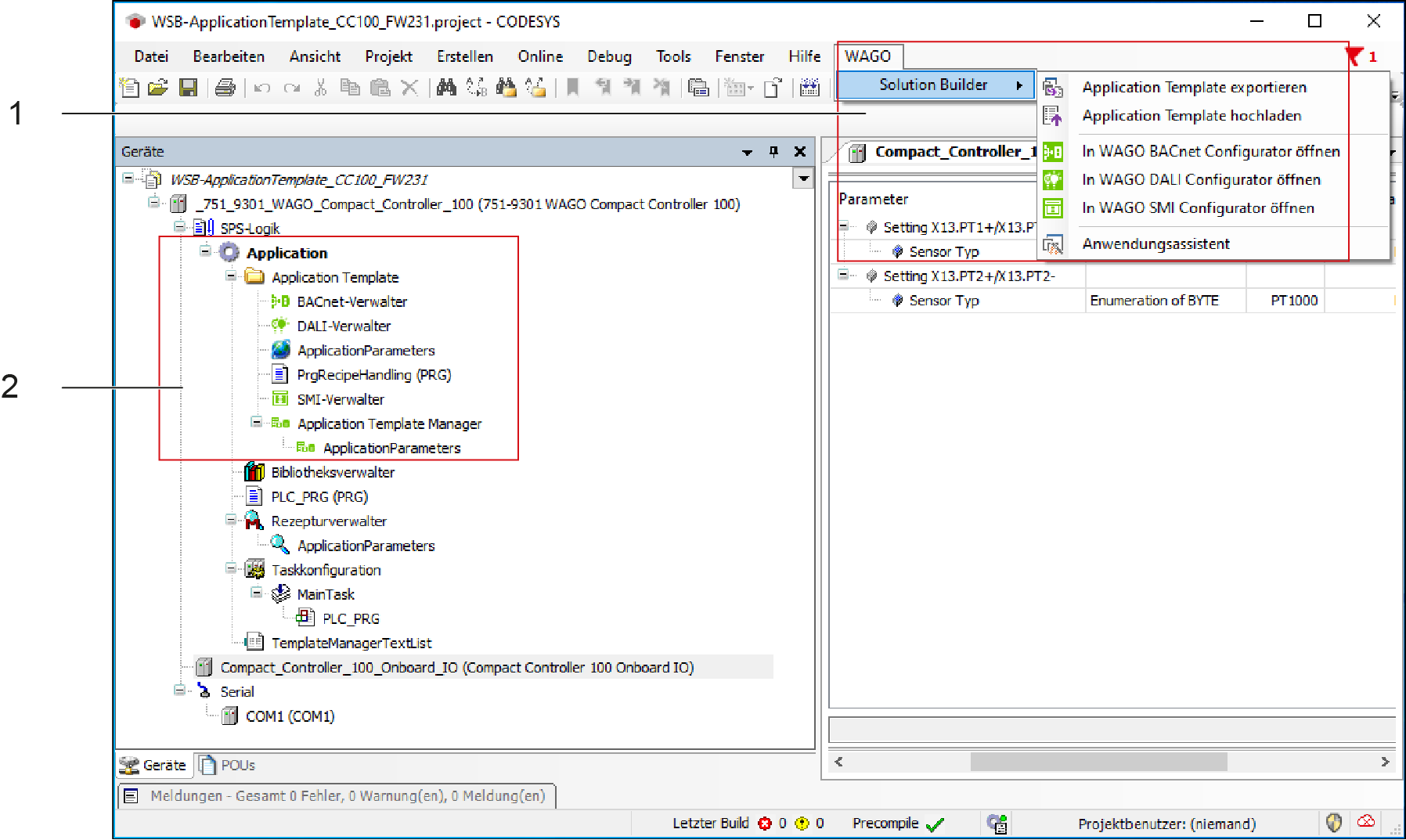The height and width of the screenshot is (840, 1406).
Task: Toggle bookmark with the flag icon
Action: pos(573,88)
